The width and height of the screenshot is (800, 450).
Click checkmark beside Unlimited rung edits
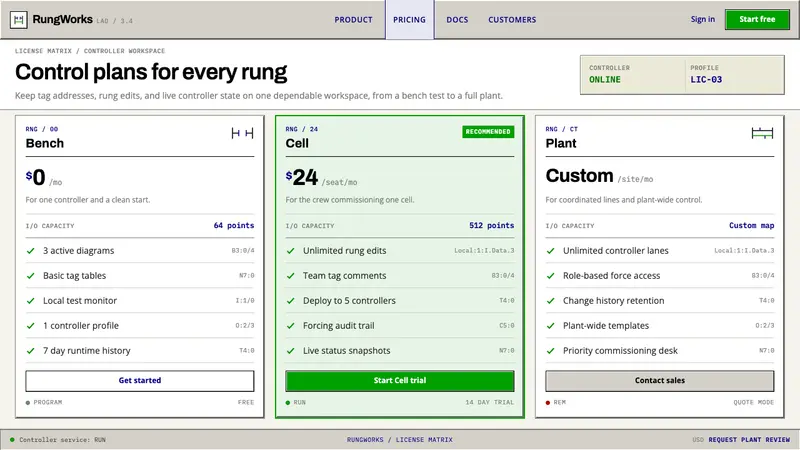[x=291, y=251]
